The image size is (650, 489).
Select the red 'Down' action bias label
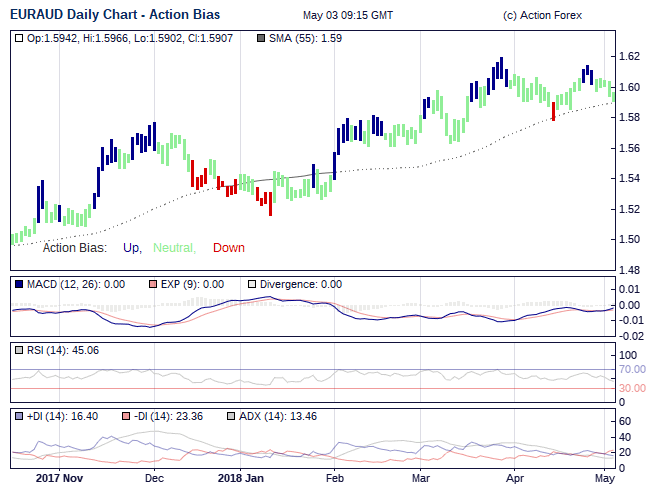pyautogui.click(x=228, y=248)
